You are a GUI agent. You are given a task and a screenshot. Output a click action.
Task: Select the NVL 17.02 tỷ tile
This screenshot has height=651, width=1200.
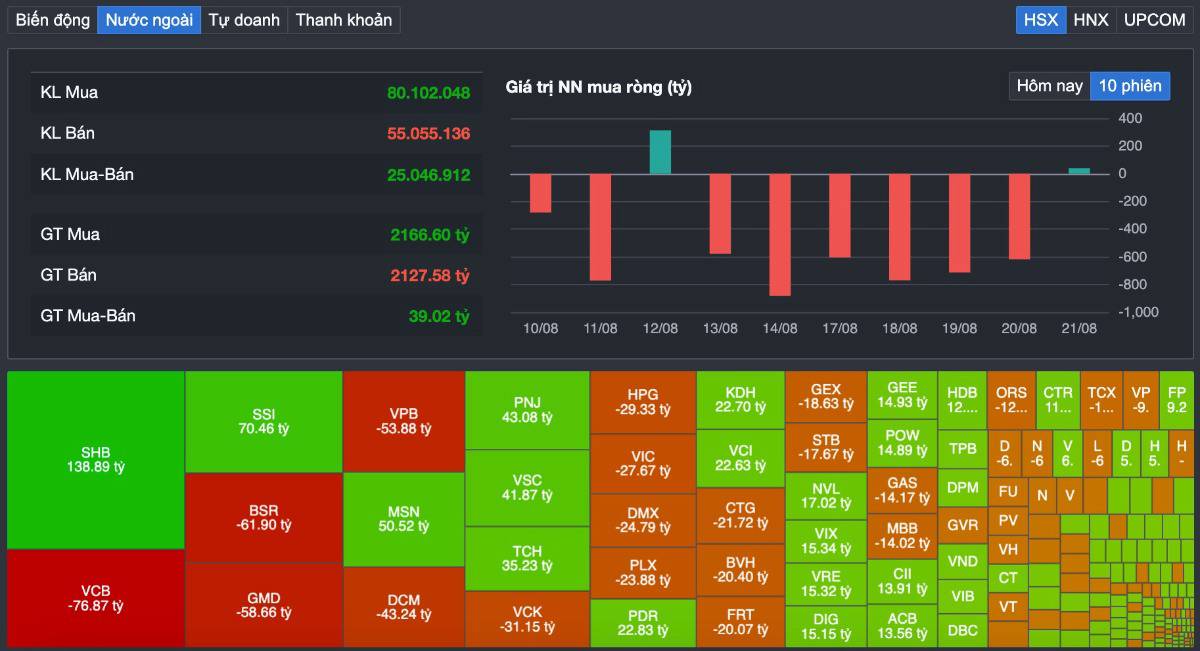pos(826,495)
